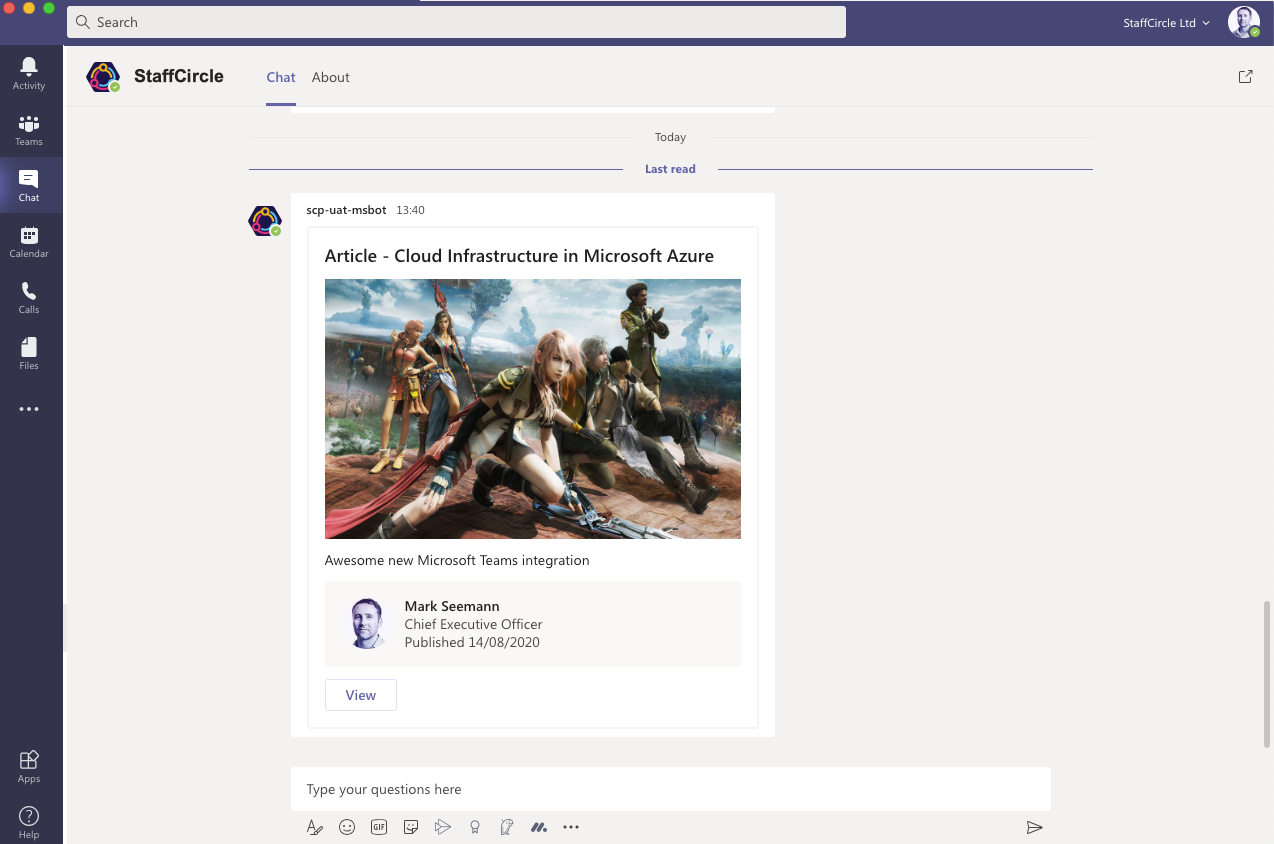This screenshot has height=844, width=1274.
Task: Click the 'Mark Seemann' author name
Action: pyautogui.click(x=452, y=606)
